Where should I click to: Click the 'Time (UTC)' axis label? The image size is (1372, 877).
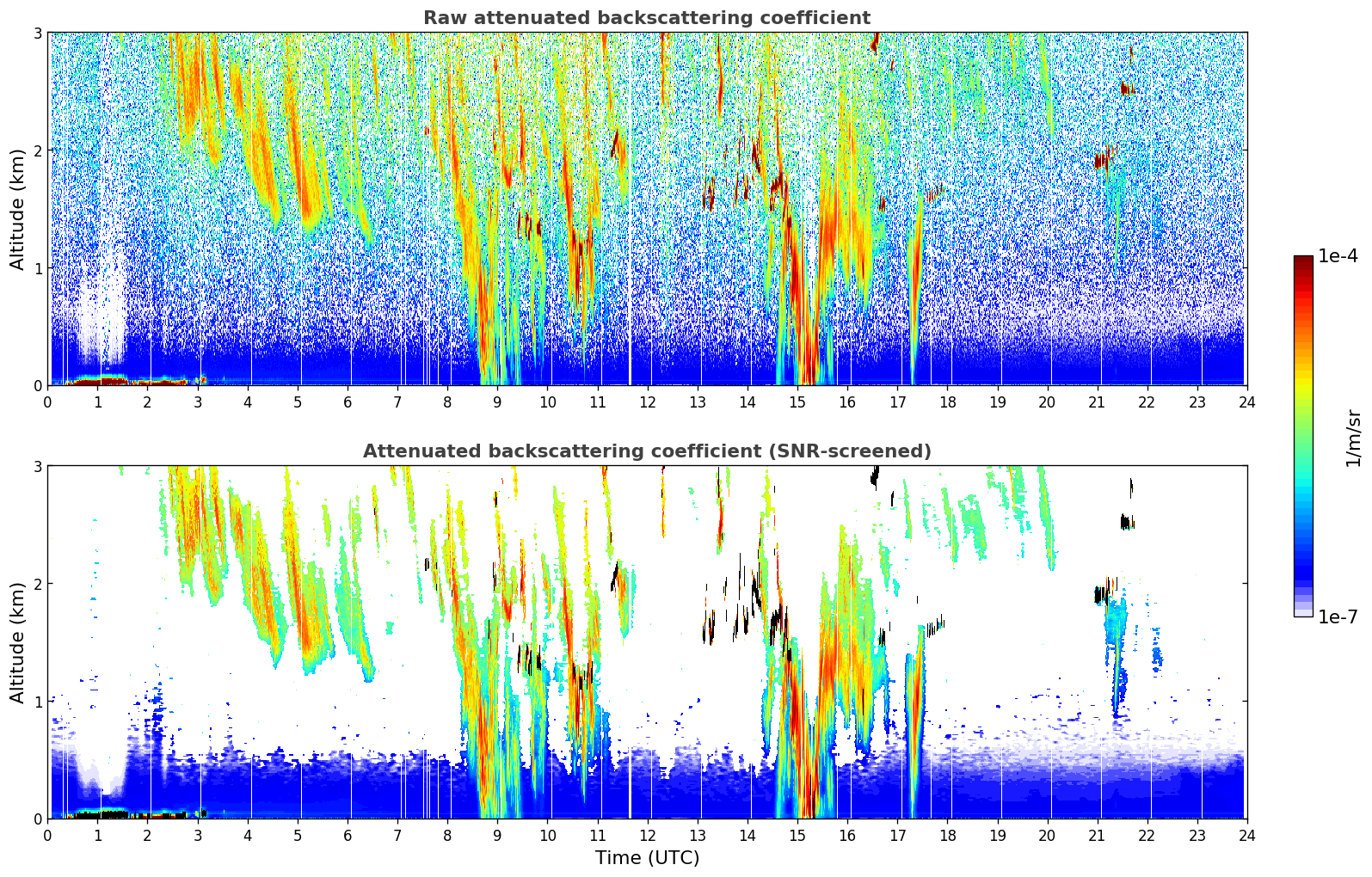(x=647, y=858)
